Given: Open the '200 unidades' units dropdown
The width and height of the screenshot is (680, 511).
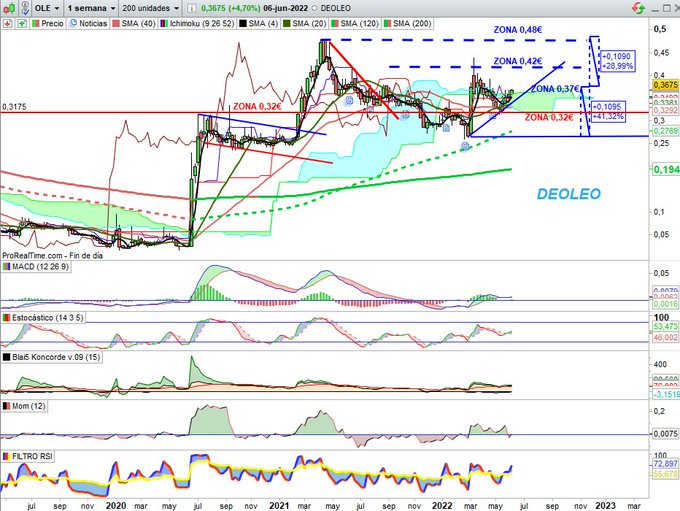Looking at the screenshot, I should [x=150, y=8].
